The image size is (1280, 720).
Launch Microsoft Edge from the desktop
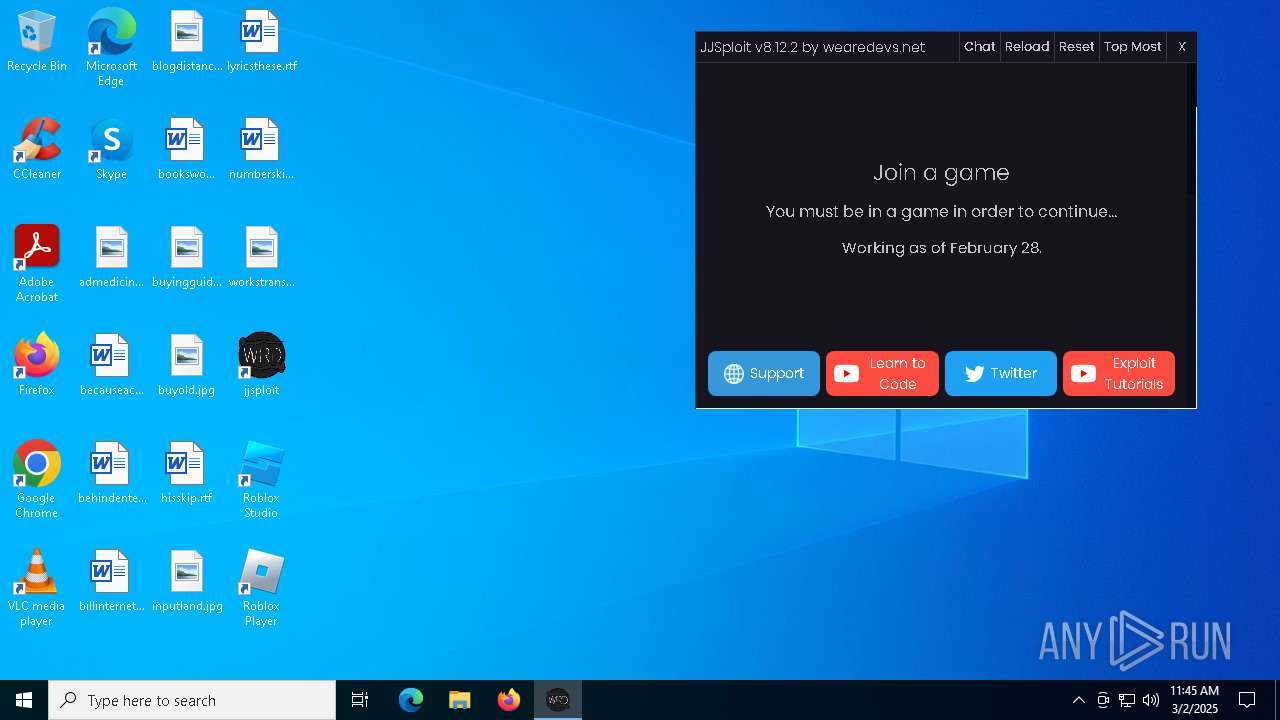coord(111,48)
